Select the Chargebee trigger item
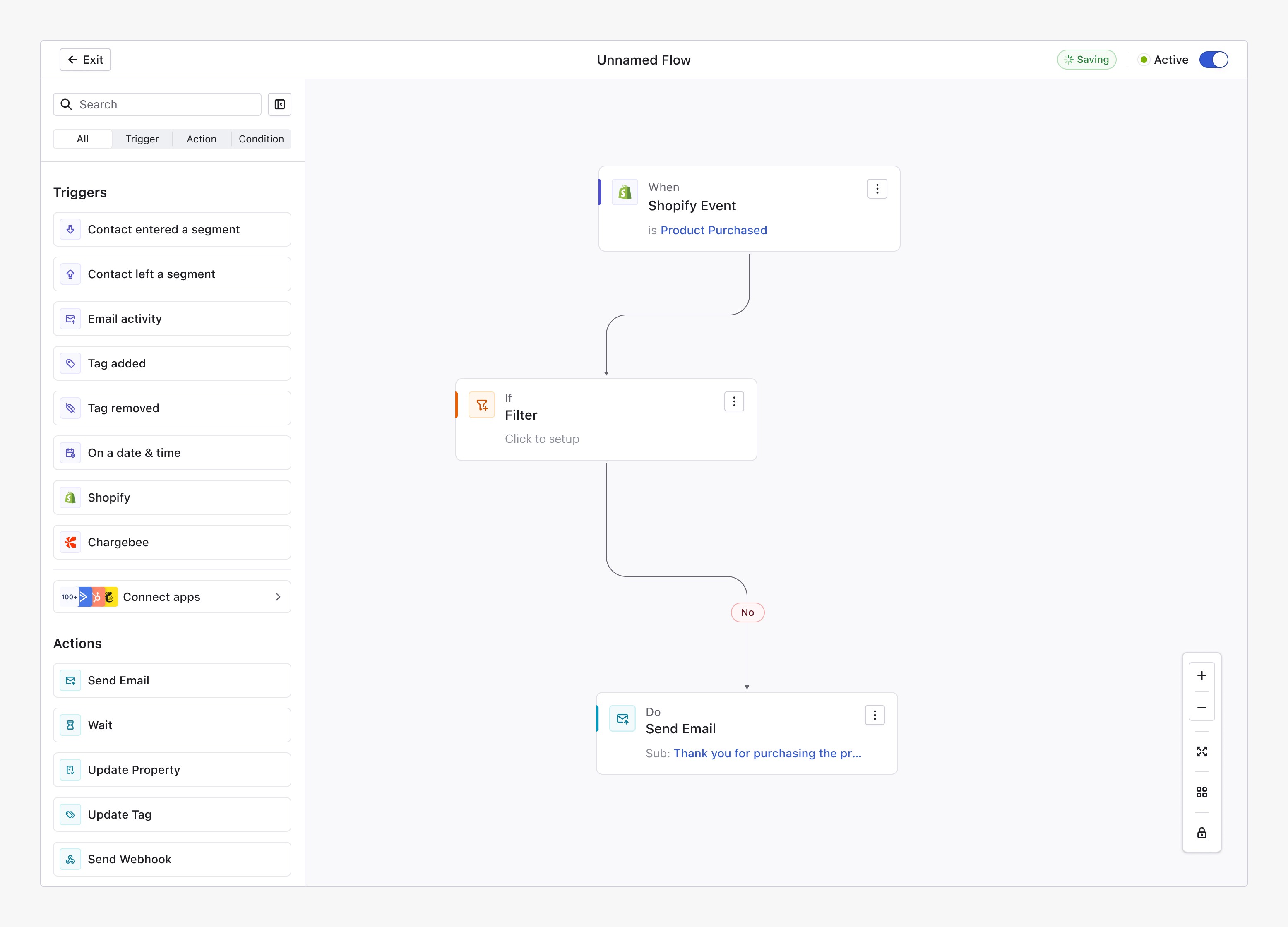 pyautogui.click(x=172, y=542)
